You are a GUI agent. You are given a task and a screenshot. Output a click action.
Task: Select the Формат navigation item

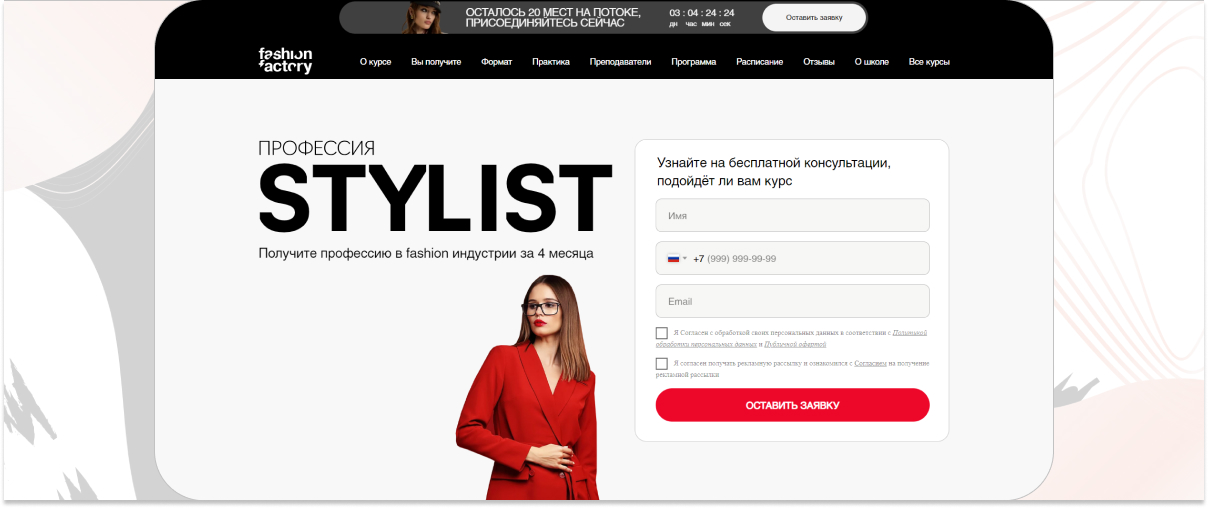pos(496,62)
